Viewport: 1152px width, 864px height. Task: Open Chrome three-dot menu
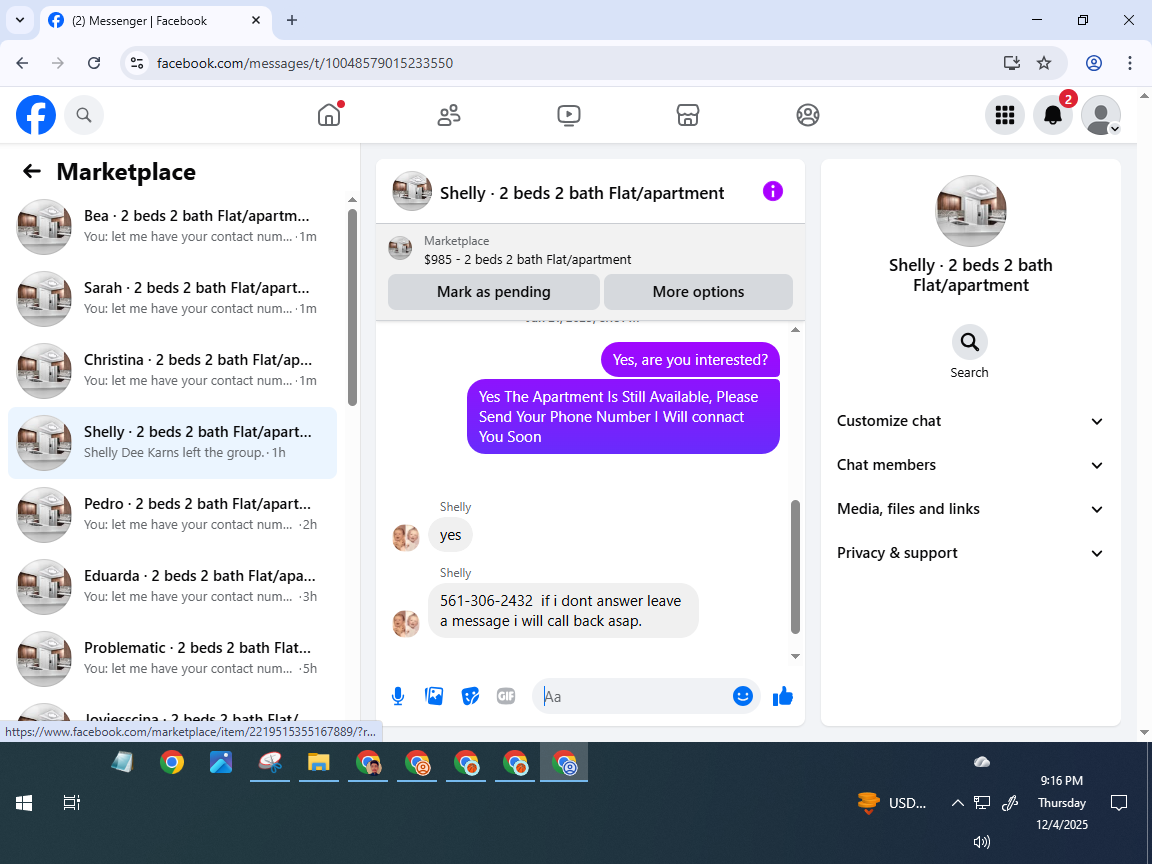[x=1130, y=63]
